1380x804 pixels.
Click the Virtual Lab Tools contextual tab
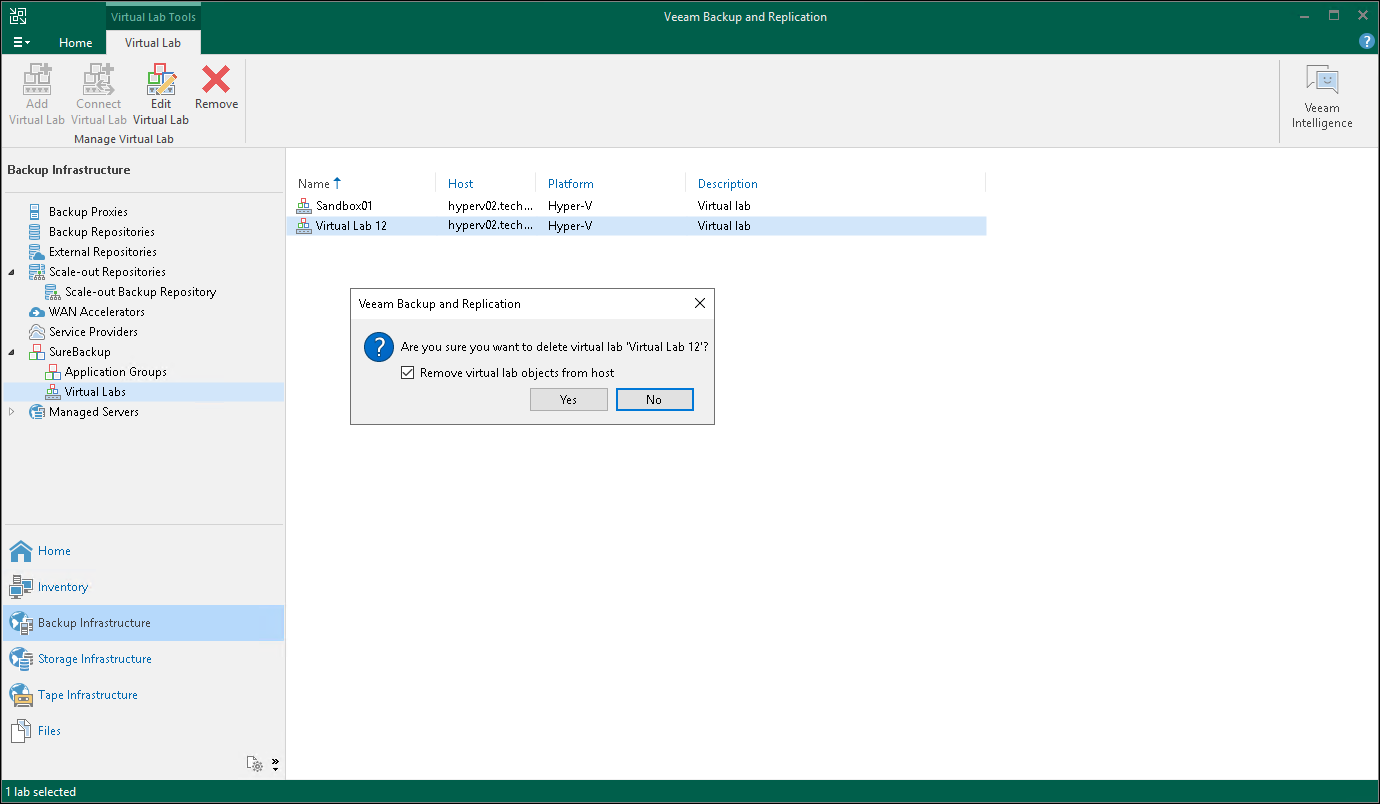click(153, 17)
